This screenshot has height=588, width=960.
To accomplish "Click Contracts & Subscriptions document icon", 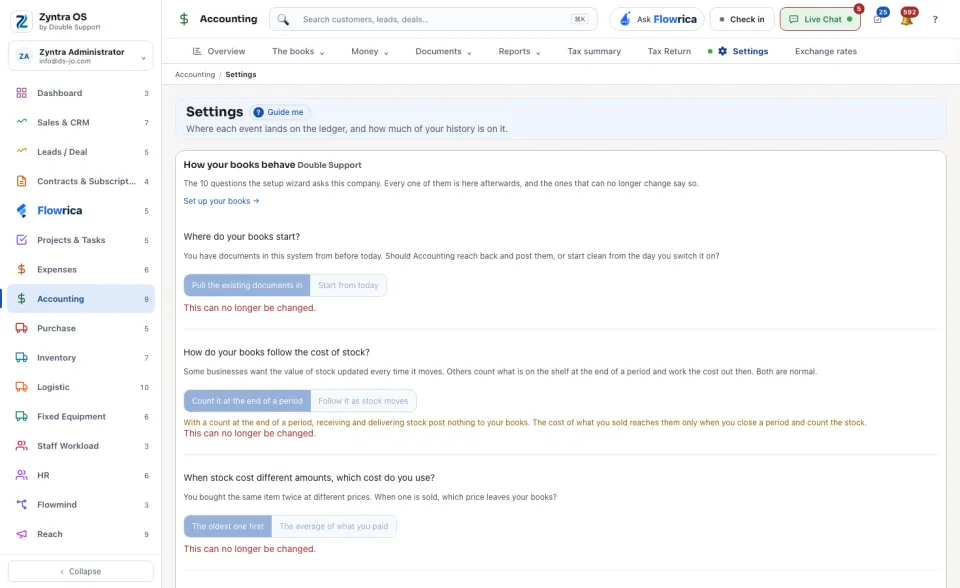I will pyautogui.click(x=21, y=181).
